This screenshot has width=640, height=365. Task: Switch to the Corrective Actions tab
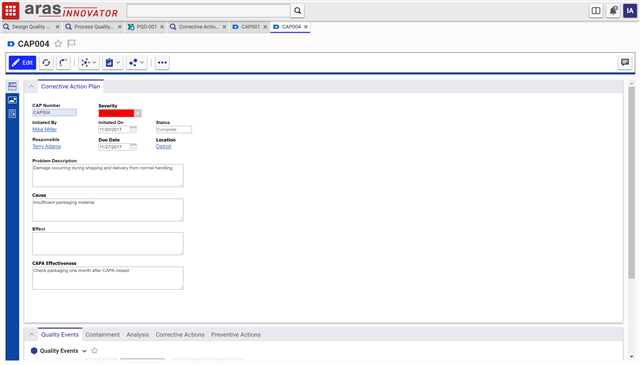point(180,334)
